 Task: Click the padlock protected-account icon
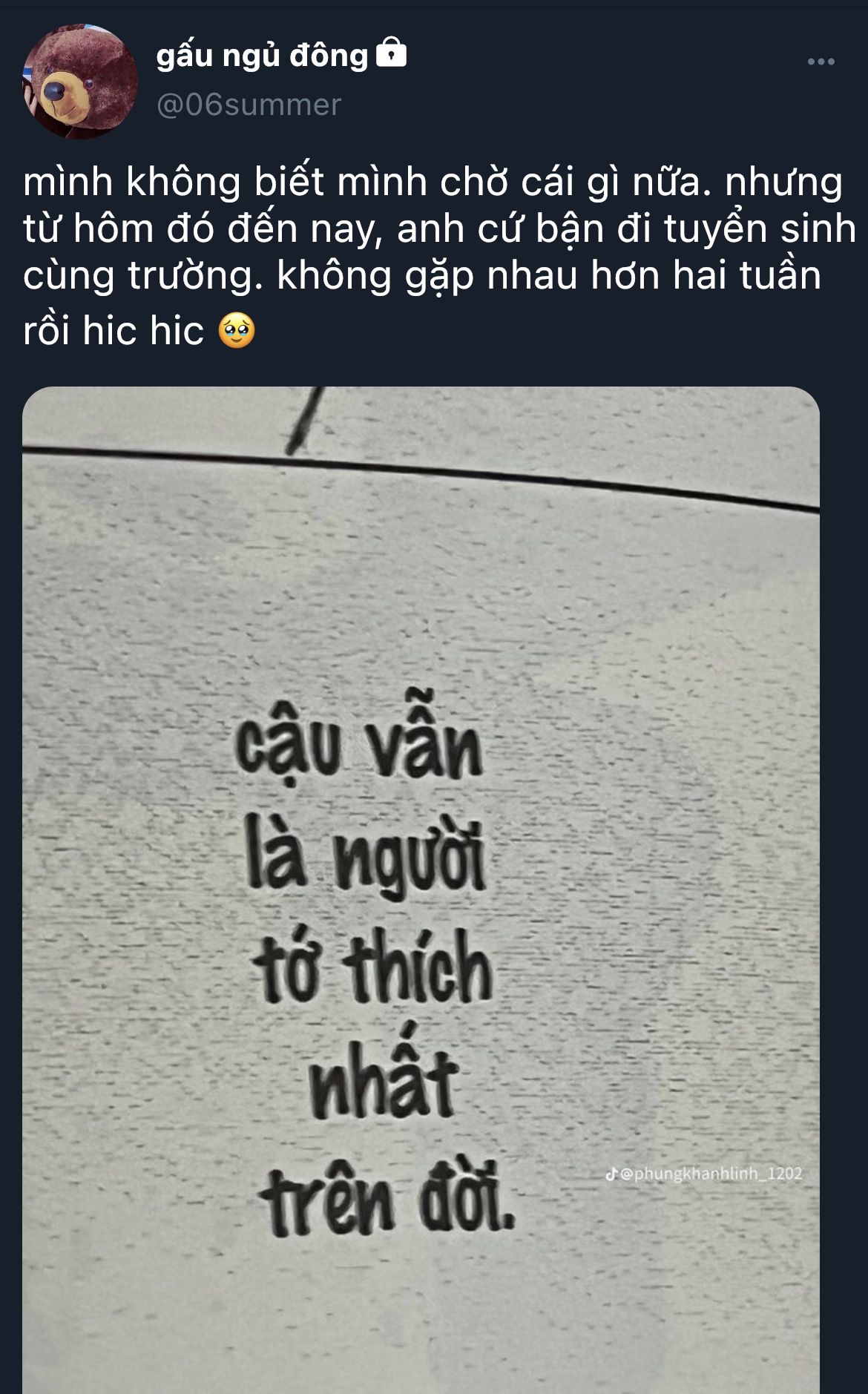tap(392, 53)
